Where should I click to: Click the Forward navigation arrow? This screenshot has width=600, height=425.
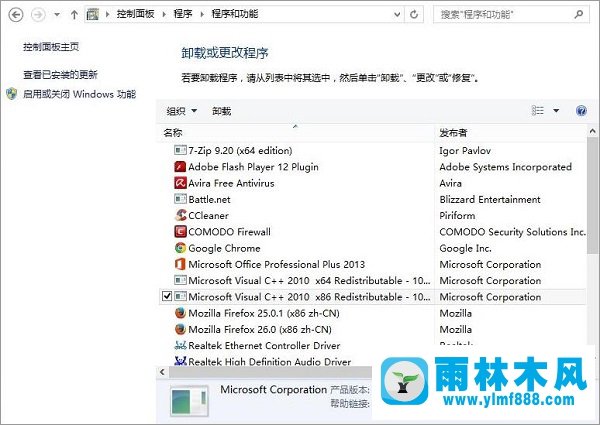[x=38, y=15]
